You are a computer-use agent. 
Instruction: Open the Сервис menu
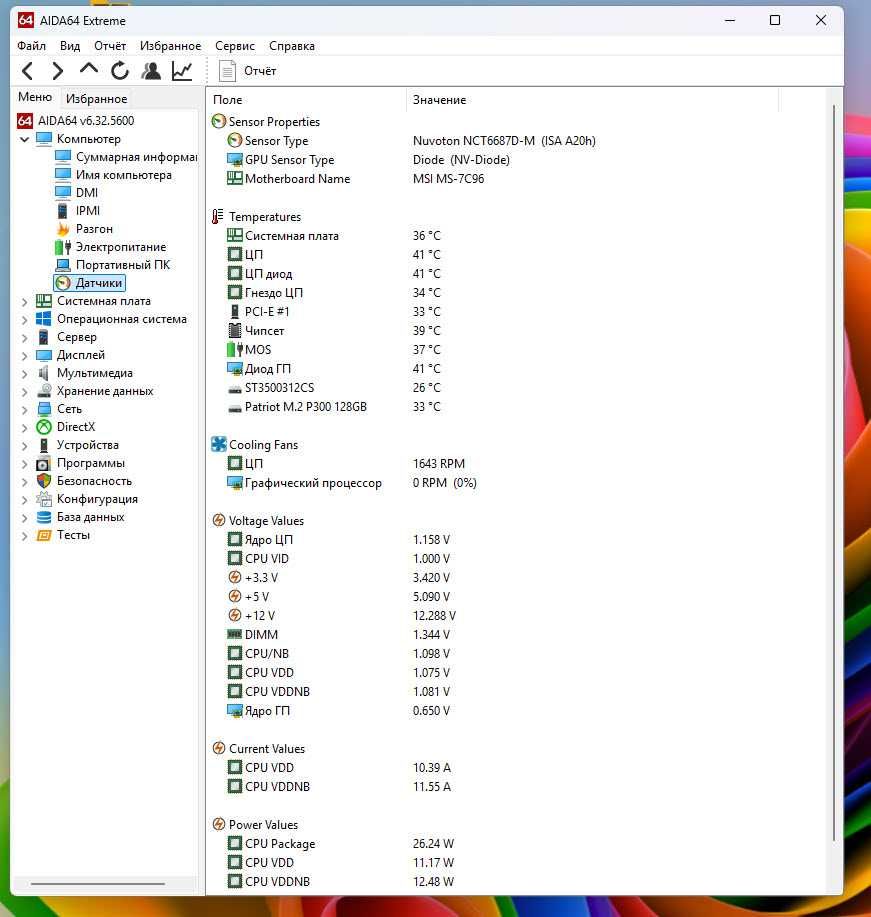click(235, 46)
